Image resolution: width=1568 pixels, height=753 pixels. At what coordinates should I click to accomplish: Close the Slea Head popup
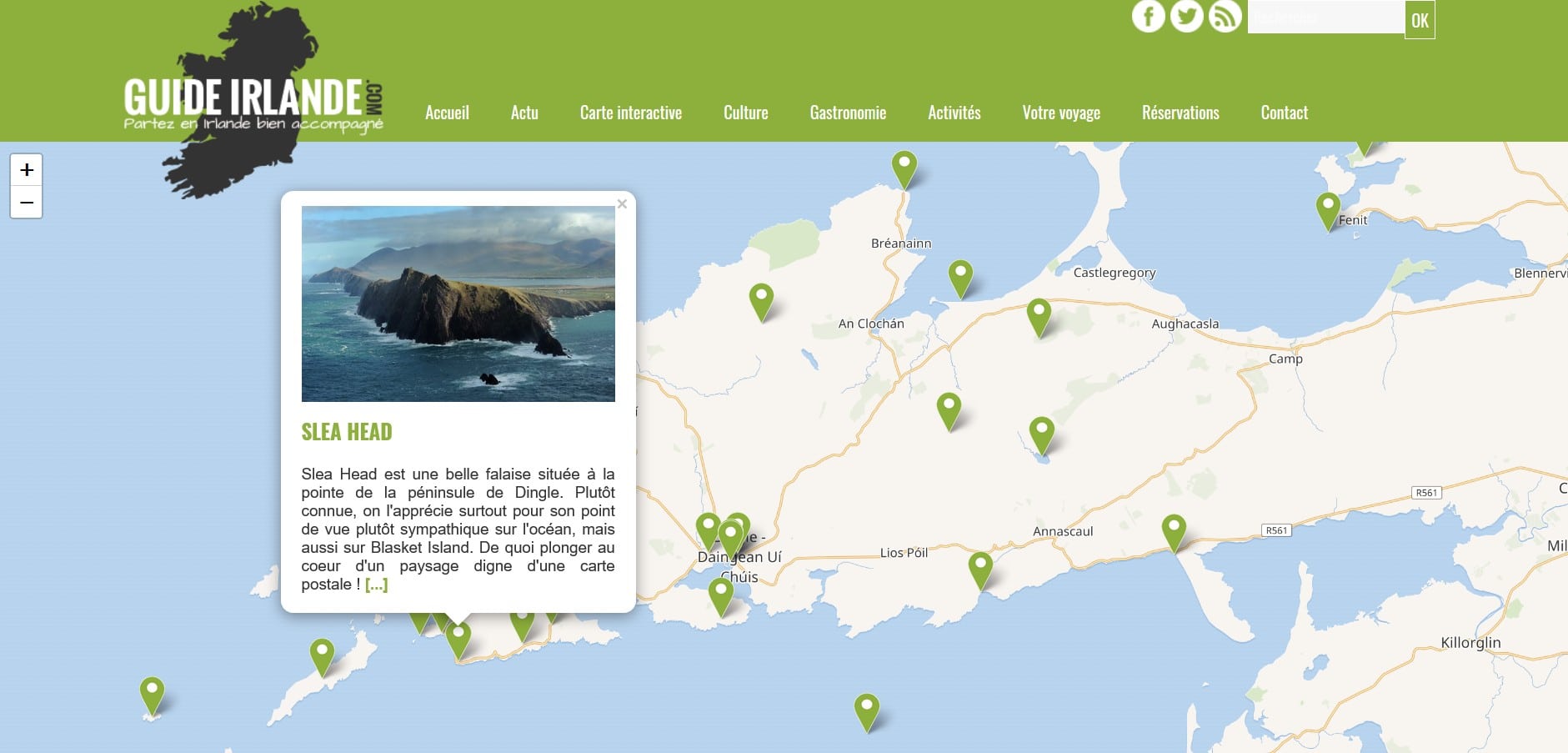point(622,204)
